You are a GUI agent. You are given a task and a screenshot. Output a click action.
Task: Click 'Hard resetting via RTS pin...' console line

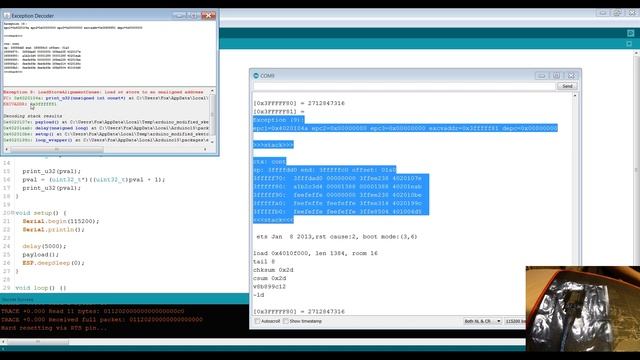[54, 328]
